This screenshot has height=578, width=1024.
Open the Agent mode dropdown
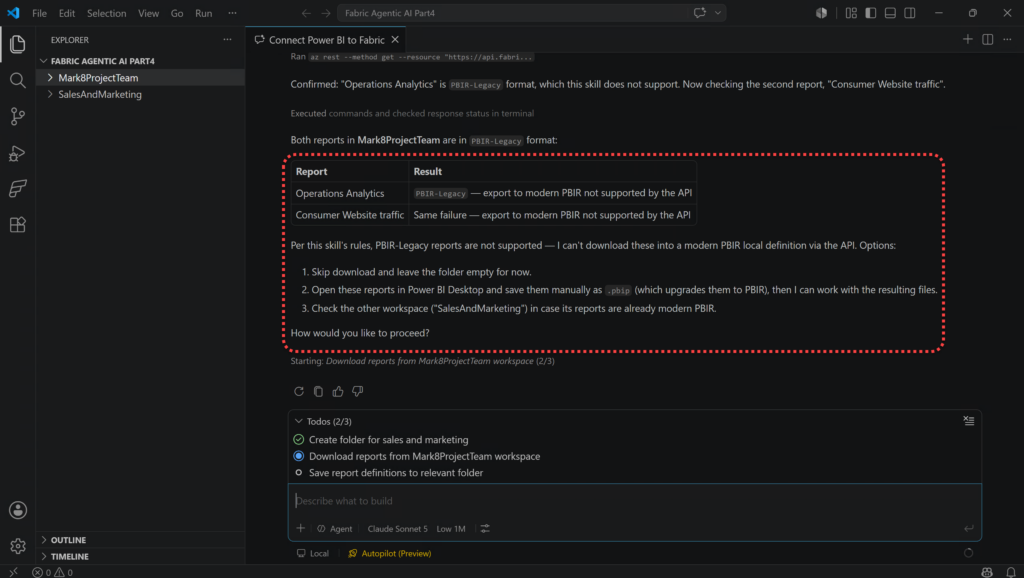tap(335, 528)
